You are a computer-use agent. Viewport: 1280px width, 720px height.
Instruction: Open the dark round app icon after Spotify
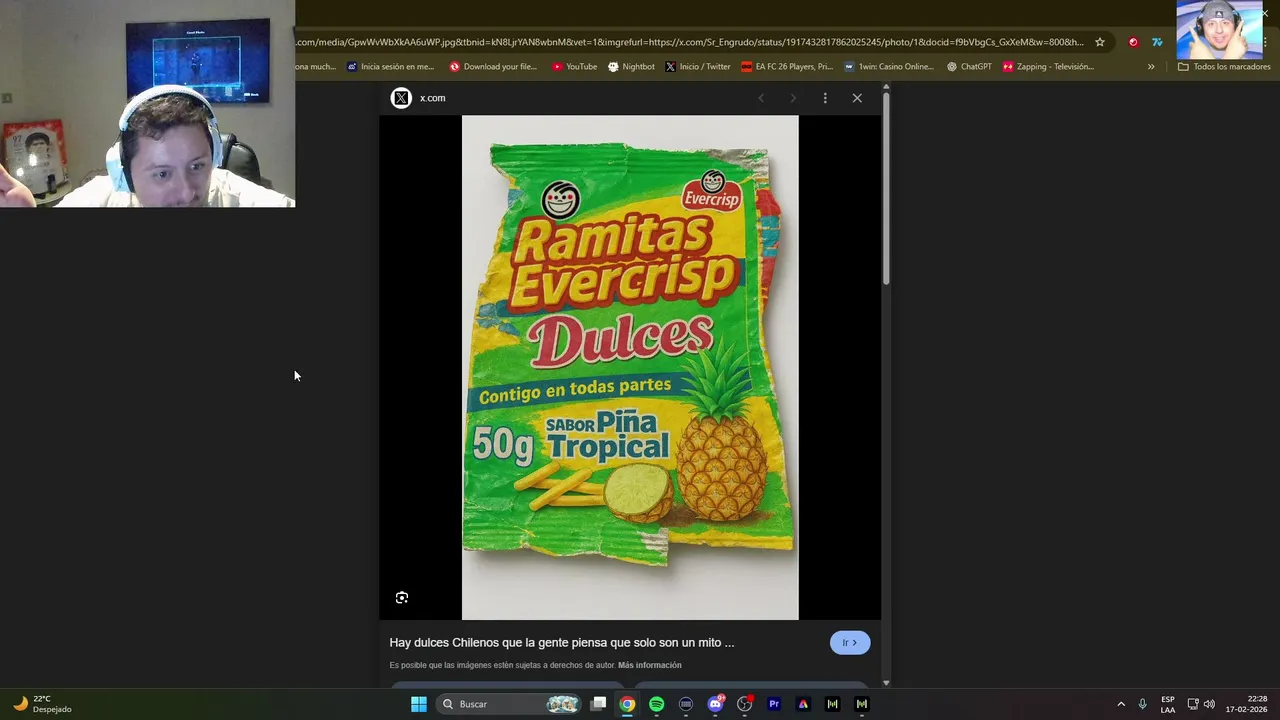pyautogui.click(x=686, y=704)
